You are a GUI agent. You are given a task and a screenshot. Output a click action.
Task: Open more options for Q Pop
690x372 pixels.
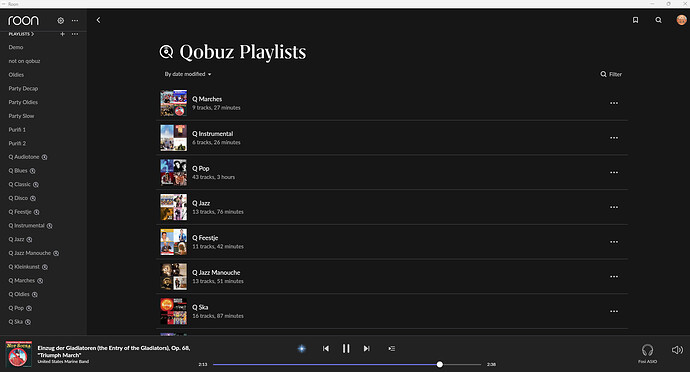(x=614, y=173)
